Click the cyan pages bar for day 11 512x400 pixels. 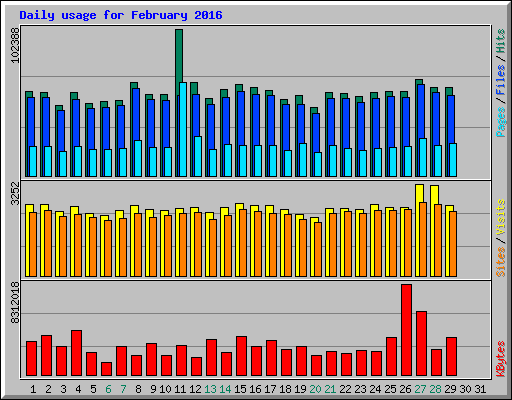pos(183,130)
